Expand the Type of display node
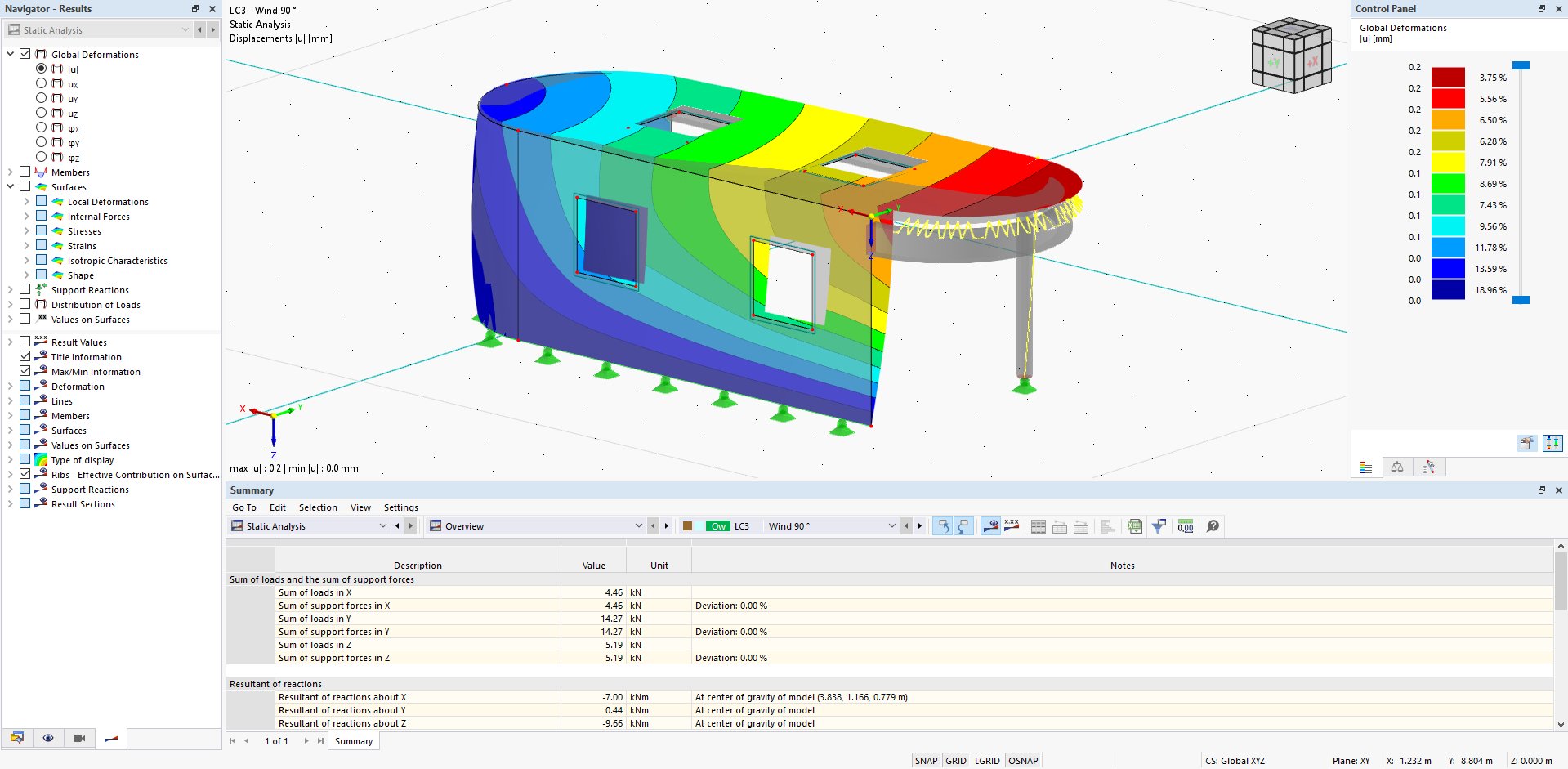Image resolution: width=1568 pixels, height=769 pixels. [11, 459]
